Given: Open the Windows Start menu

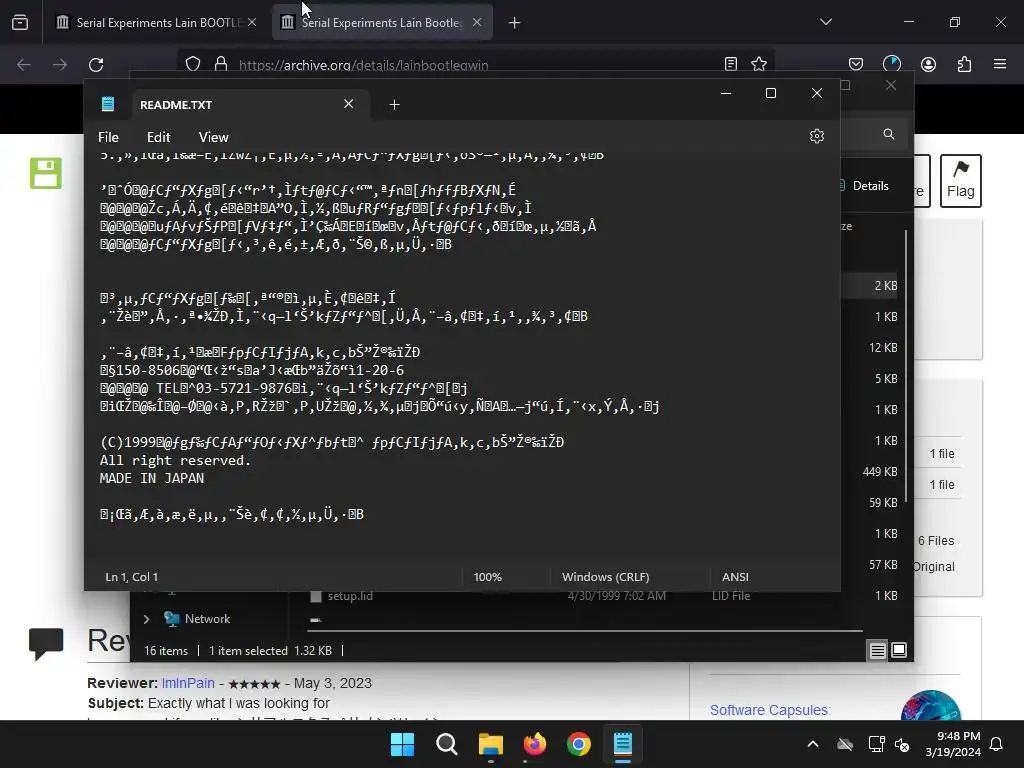Looking at the screenshot, I should (x=402, y=744).
